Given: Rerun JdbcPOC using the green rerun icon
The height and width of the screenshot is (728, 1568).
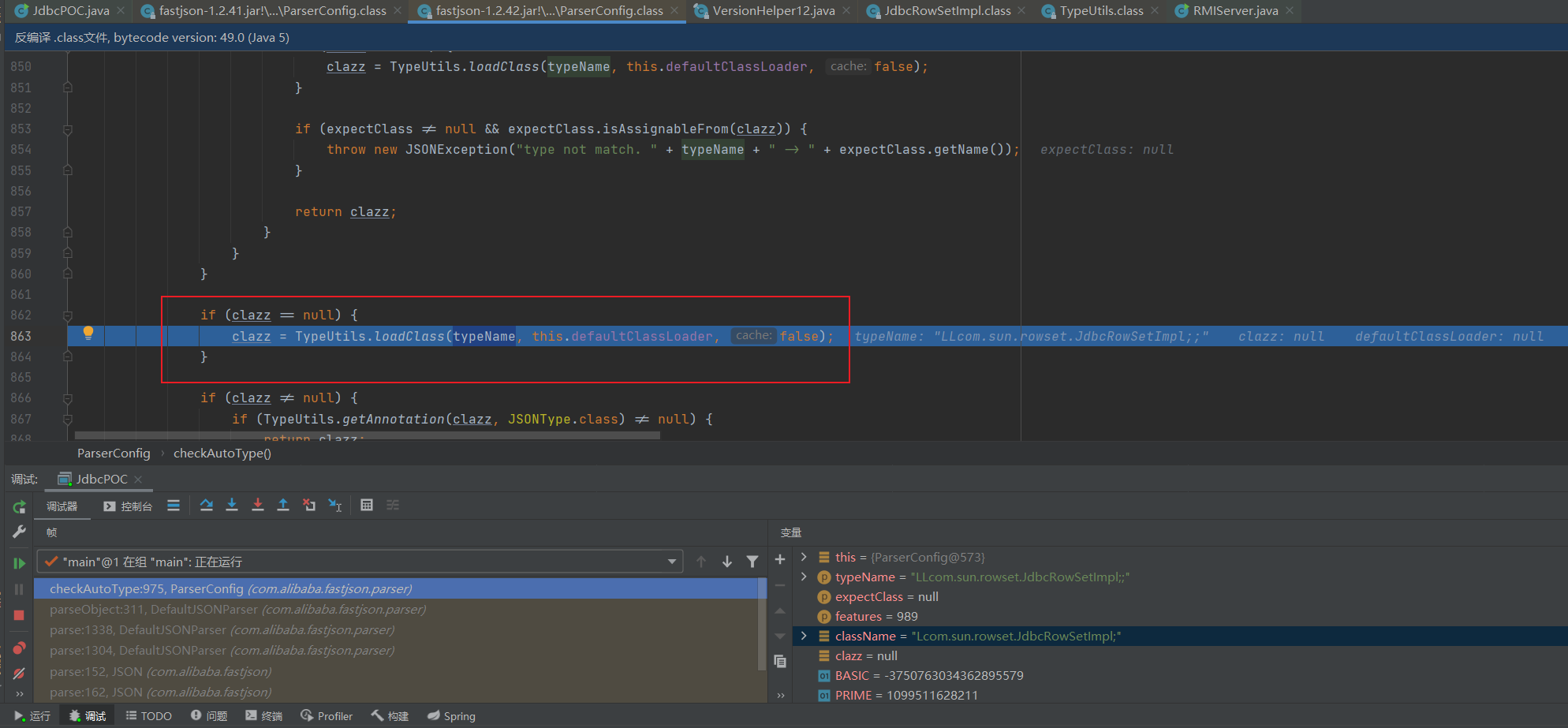Looking at the screenshot, I should [x=19, y=506].
